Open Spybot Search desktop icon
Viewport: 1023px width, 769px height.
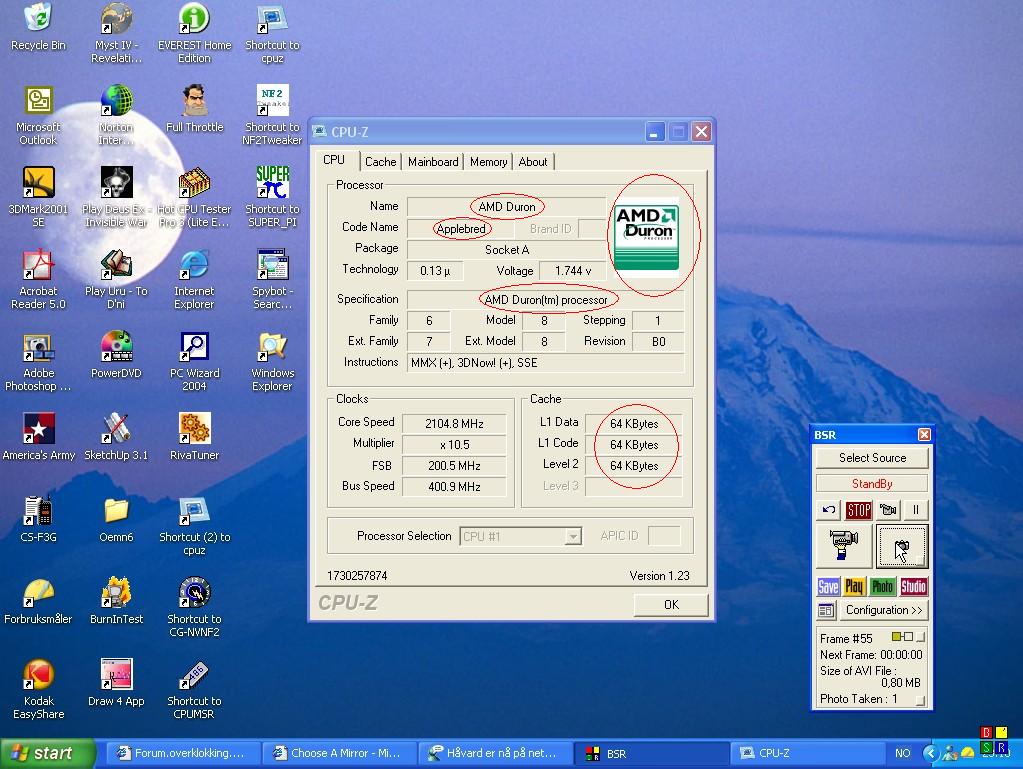tap(272, 279)
